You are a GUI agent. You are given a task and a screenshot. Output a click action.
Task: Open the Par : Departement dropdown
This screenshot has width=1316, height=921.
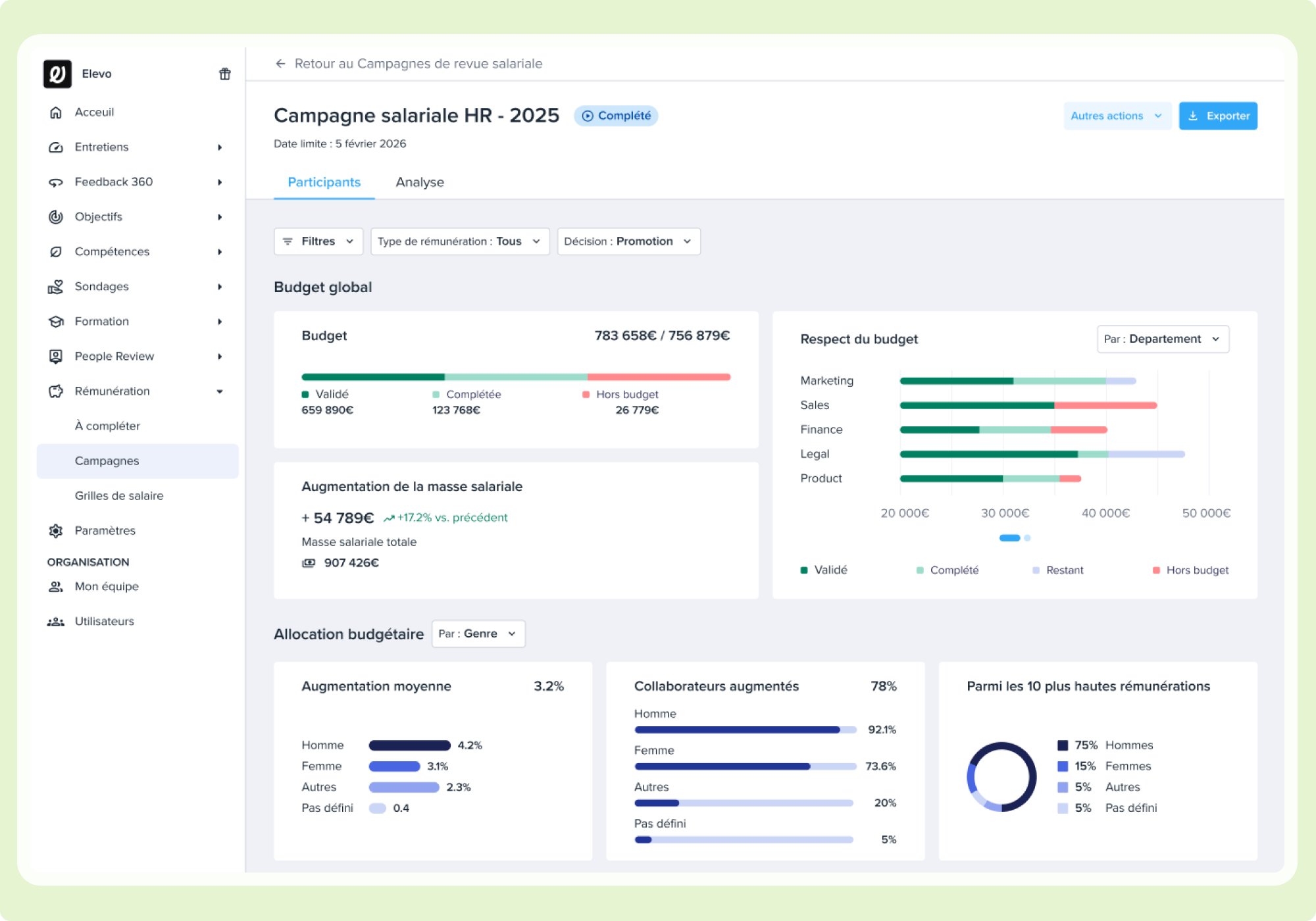pos(1162,339)
